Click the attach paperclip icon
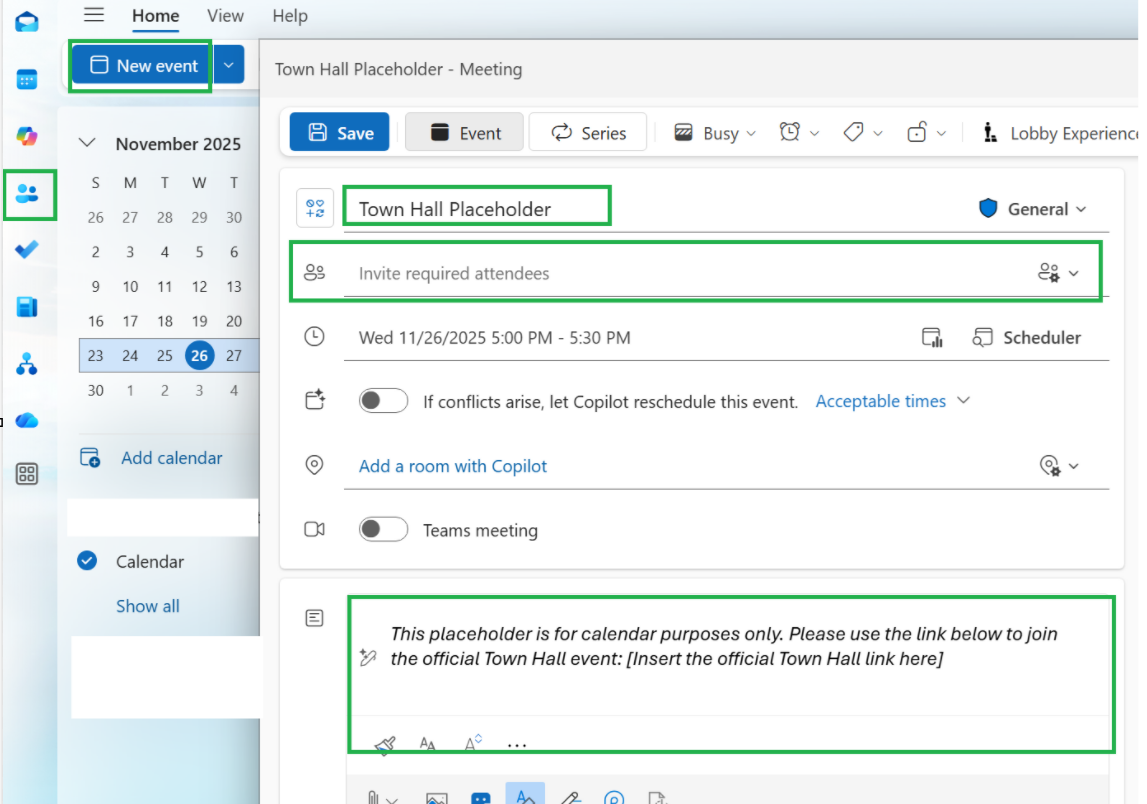The height and width of the screenshot is (804, 1147). tap(373, 797)
